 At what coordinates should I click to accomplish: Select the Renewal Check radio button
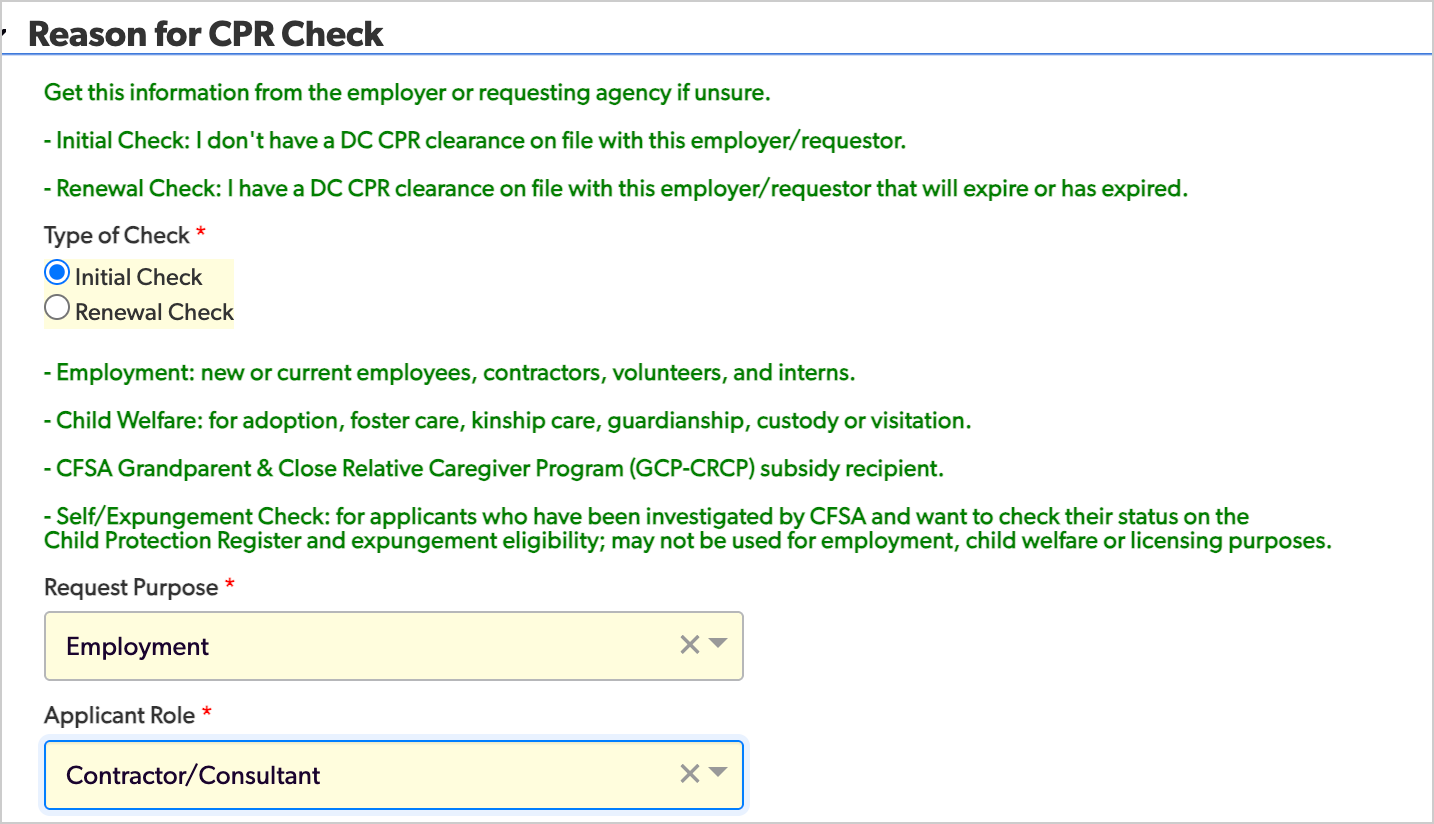[x=57, y=308]
